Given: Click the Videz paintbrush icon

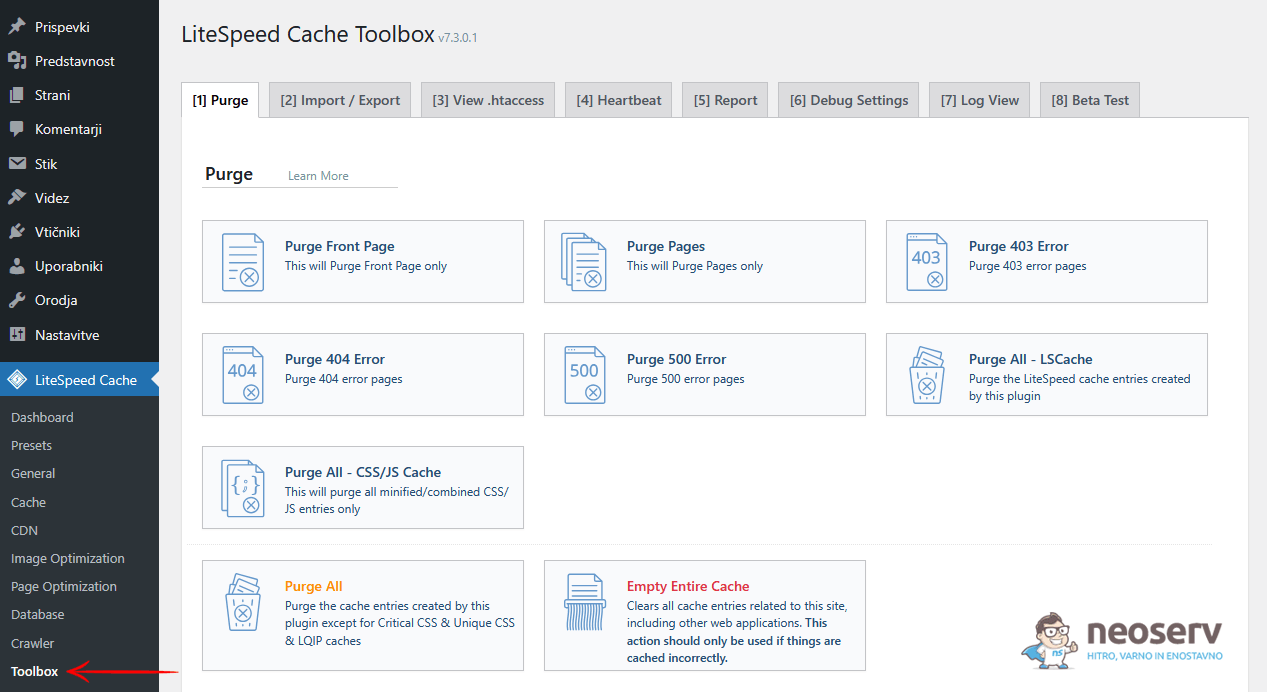Looking at the screenshot, I should tap(17, 198).
